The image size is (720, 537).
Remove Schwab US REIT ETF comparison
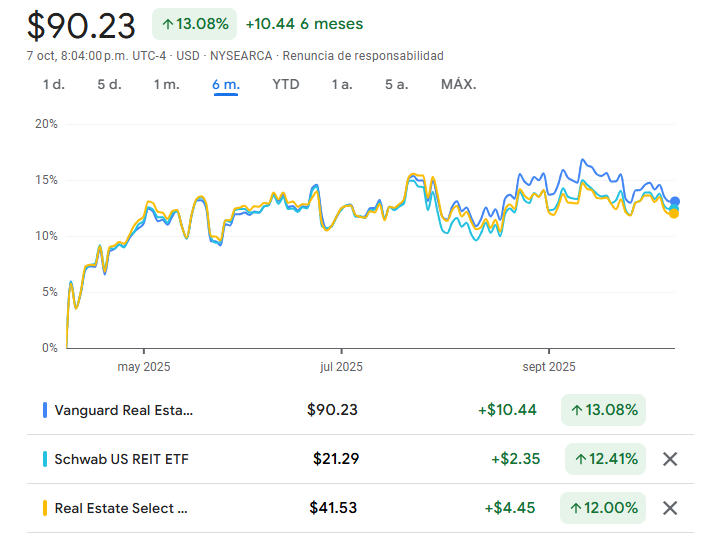coord(670,459)
